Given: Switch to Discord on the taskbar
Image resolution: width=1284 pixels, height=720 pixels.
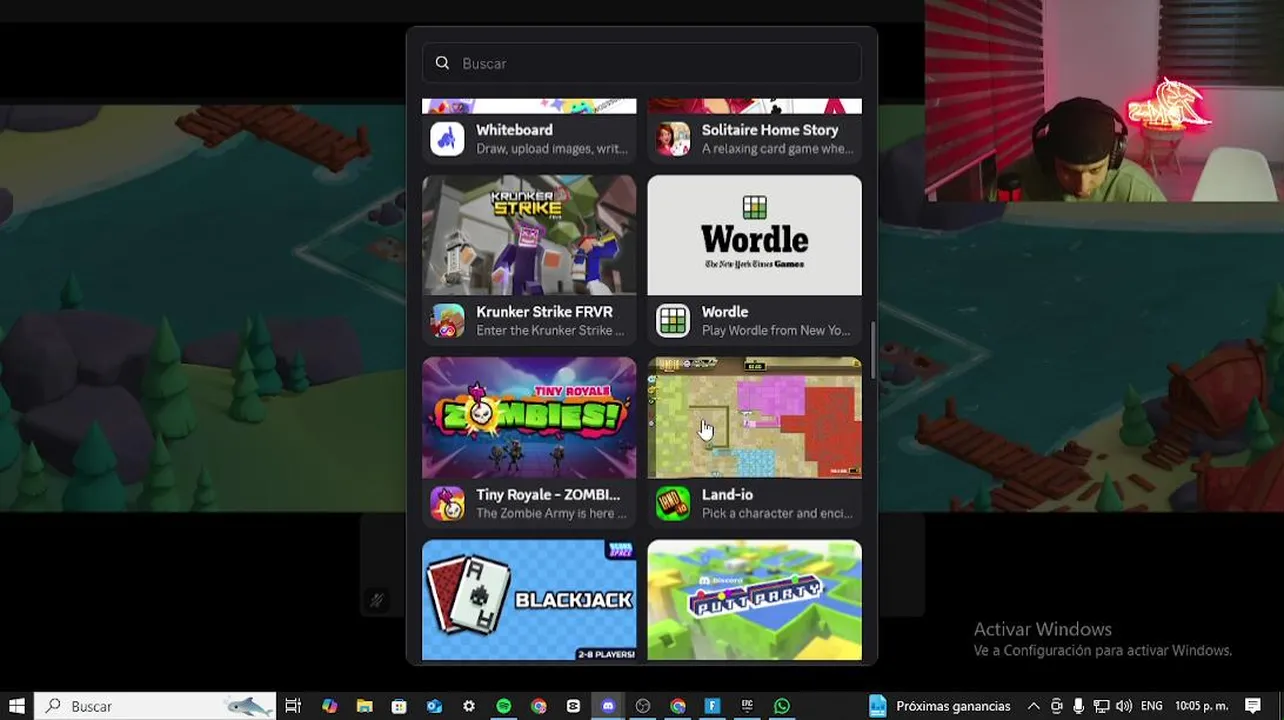Looking at the screenshot, I should 608,706.
